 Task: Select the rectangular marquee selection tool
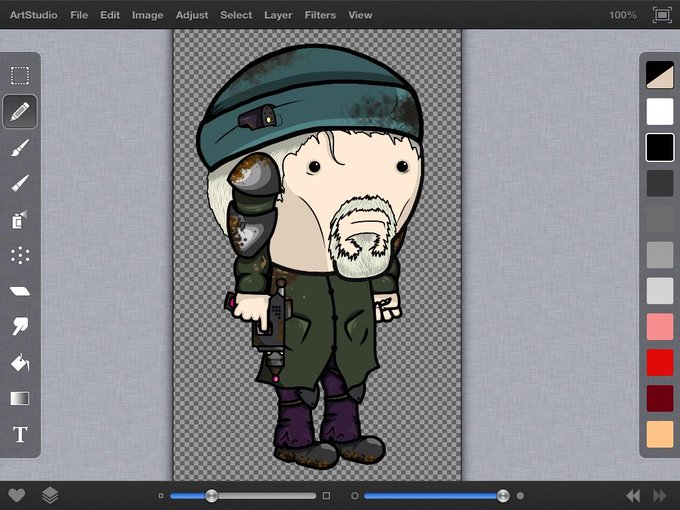click(20, 75)
